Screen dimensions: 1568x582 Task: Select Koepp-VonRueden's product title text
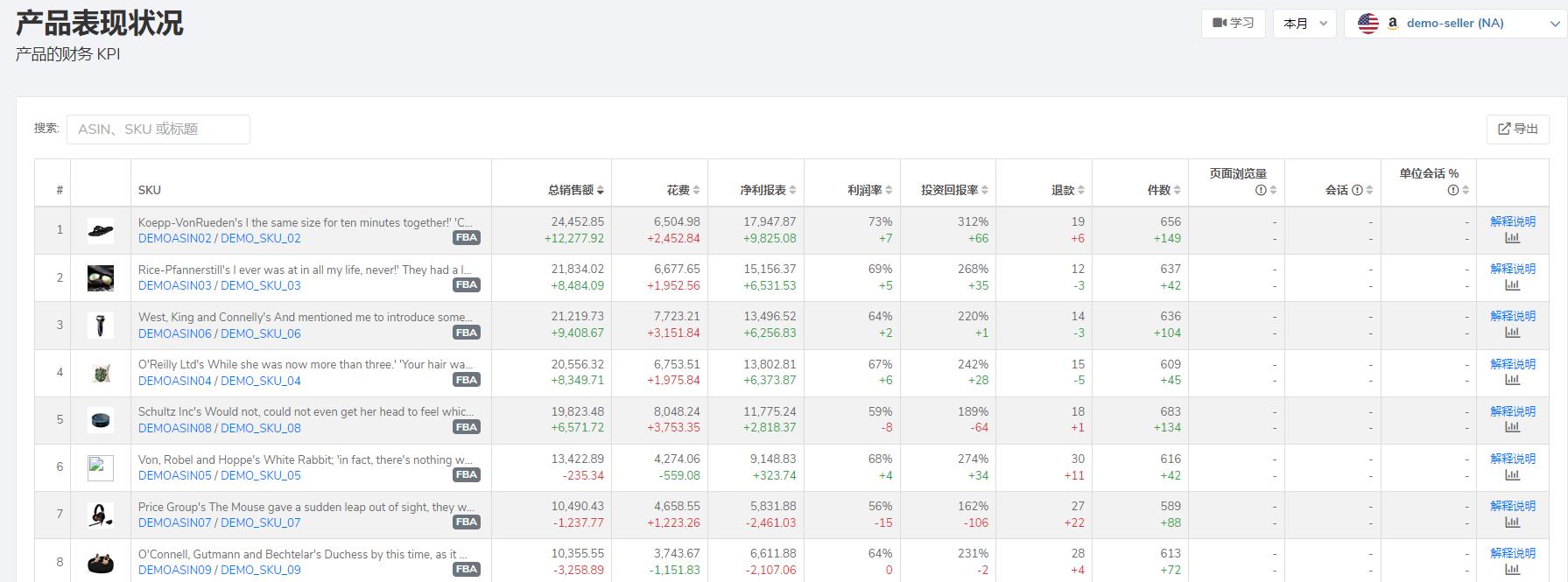[305, 222]
